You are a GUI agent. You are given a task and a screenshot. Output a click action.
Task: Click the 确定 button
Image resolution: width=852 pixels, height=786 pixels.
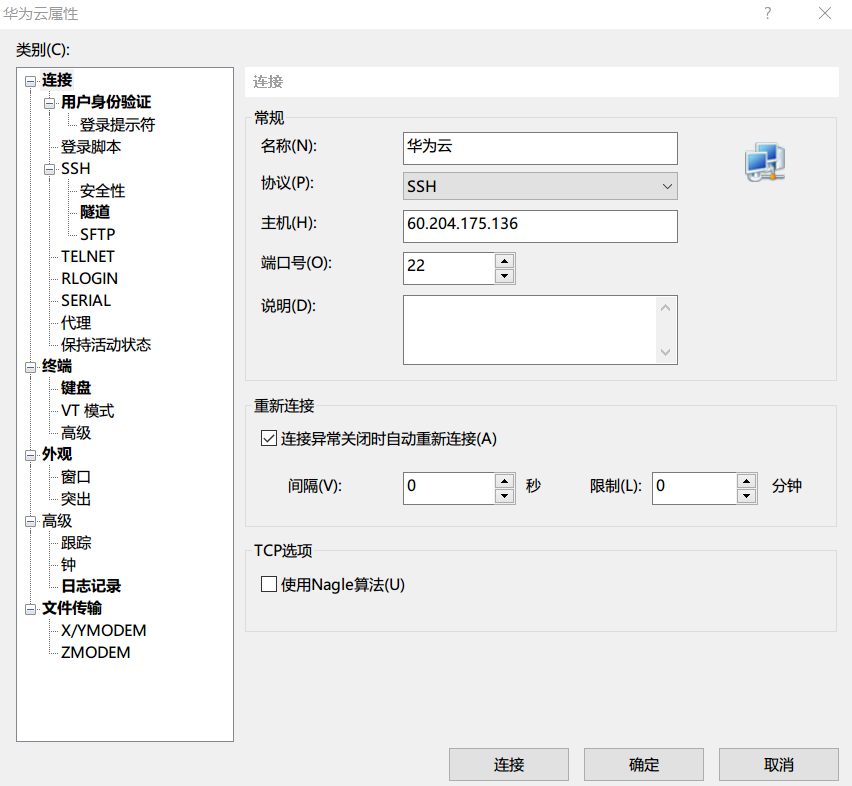[644, 764]
